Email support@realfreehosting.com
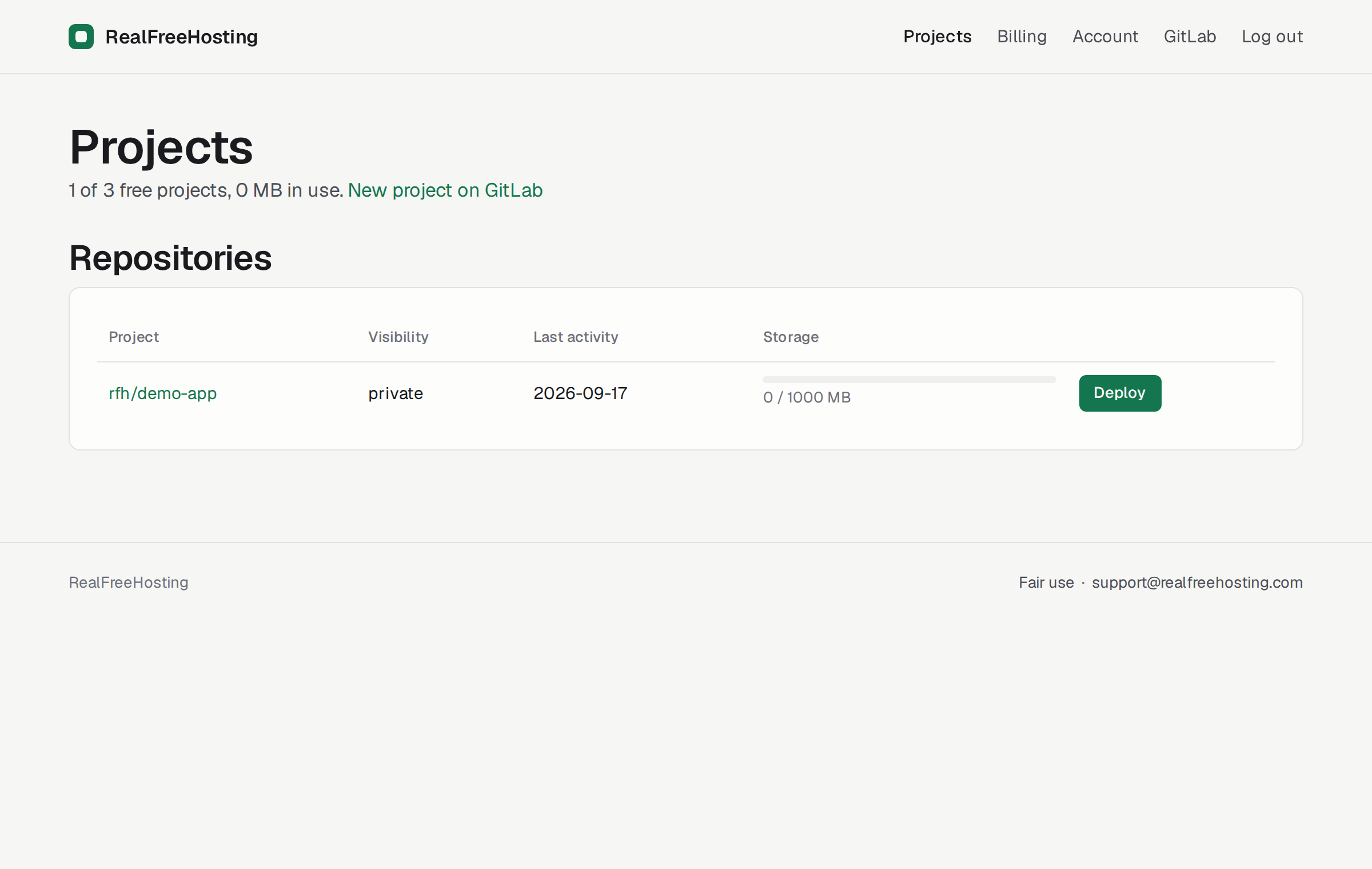The image size is (1372, 869). pyautogui.click(x=1197, y=583)
